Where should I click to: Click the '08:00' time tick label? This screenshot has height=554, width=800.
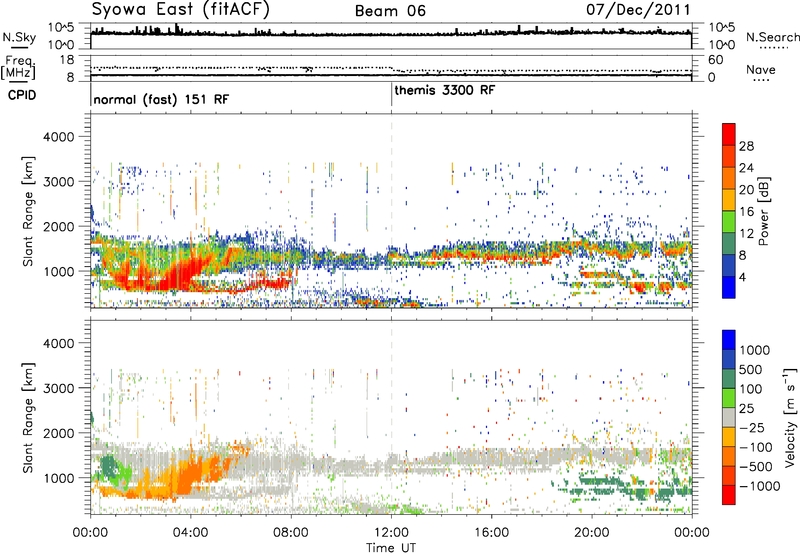tap(291, 533)
